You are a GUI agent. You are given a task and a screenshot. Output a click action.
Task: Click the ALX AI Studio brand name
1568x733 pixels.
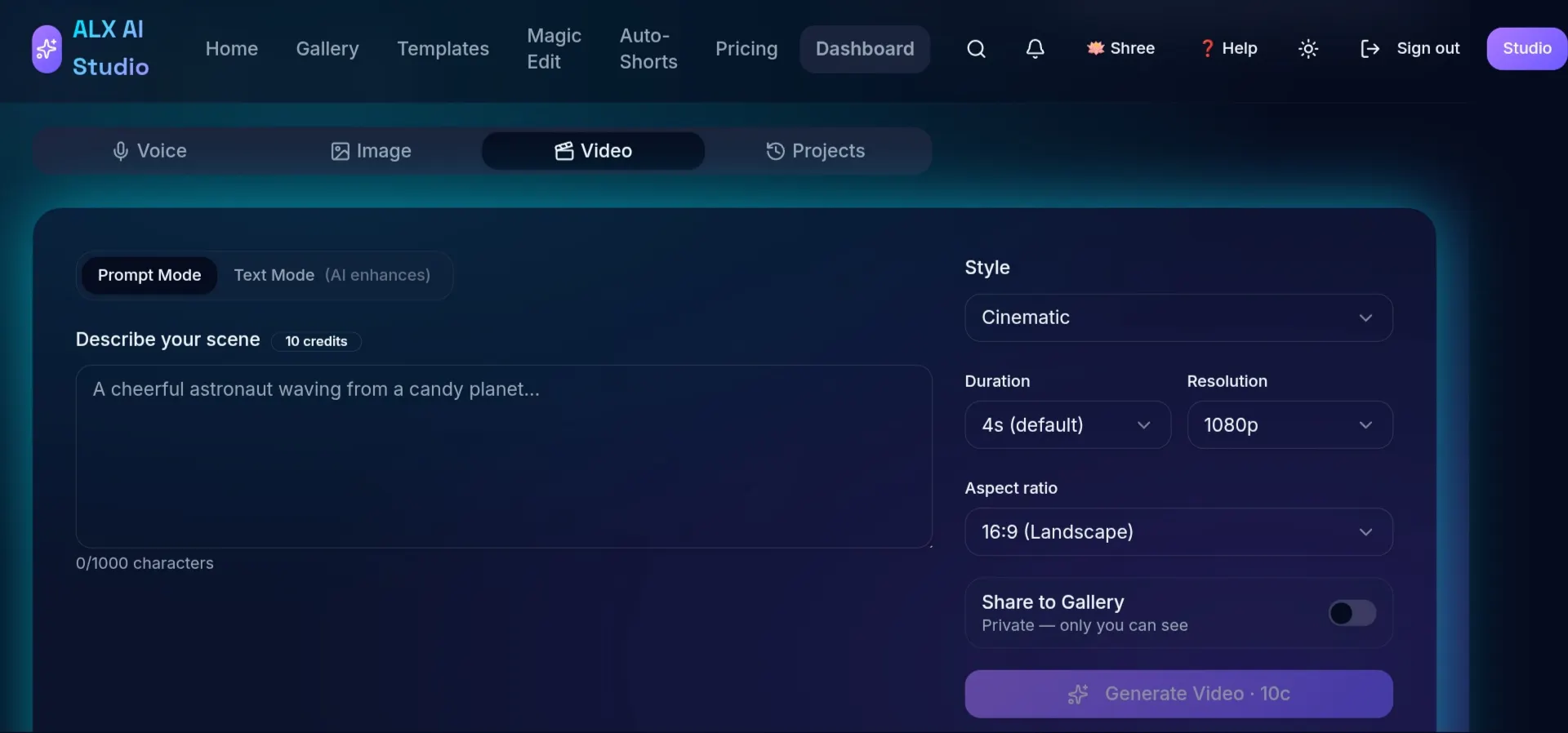pos(111,48)
